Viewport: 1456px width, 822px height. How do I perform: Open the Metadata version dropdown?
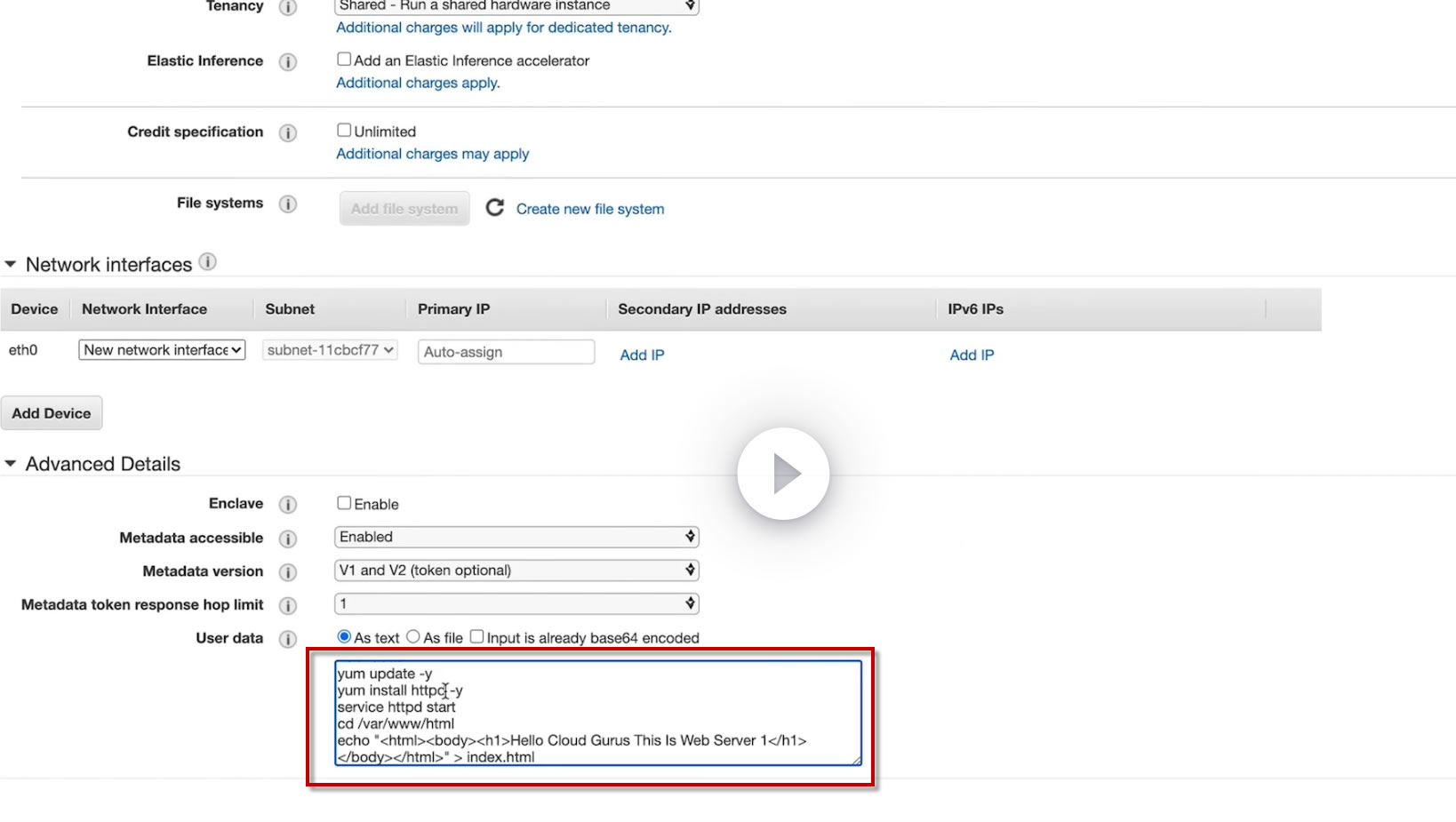[x=516, y=571]
